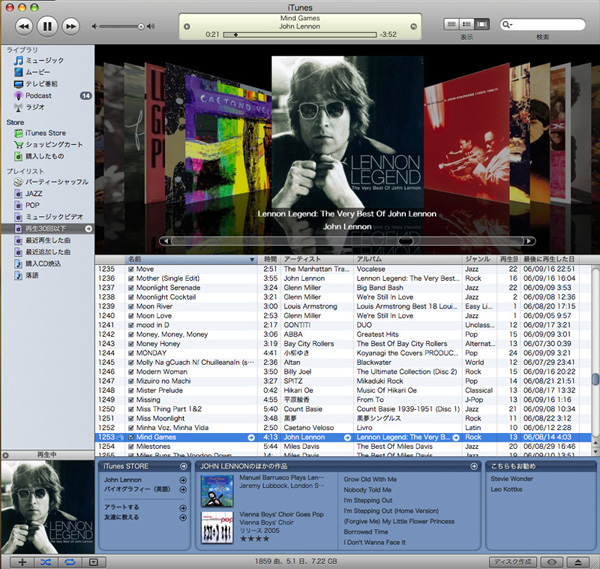The image size is (600, 569).
Task: Sort by アルバム column header
Action: [408, 259]
